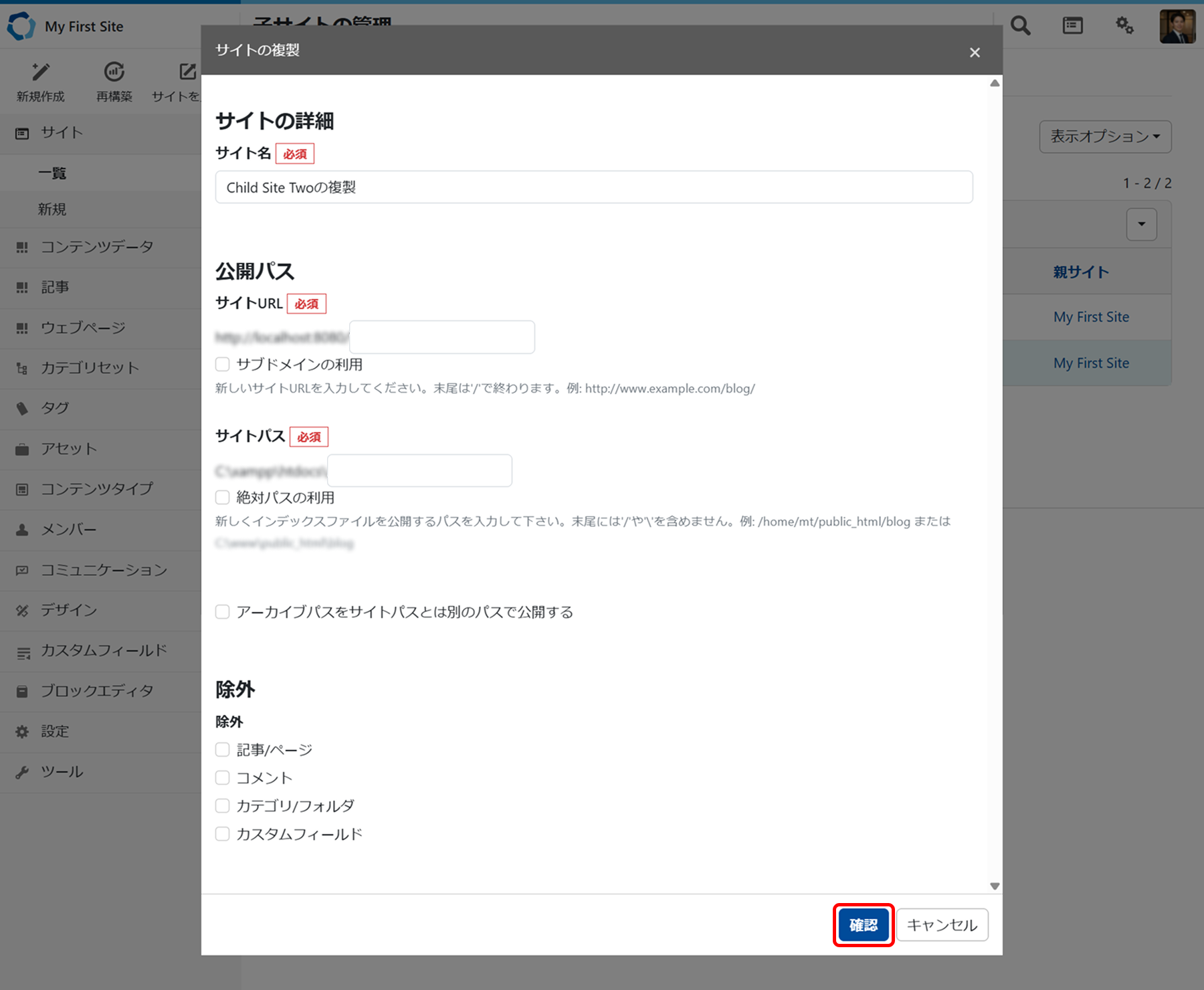Enable the サブドメインの利用 checkbox
1204x990 pixels.
222,364
